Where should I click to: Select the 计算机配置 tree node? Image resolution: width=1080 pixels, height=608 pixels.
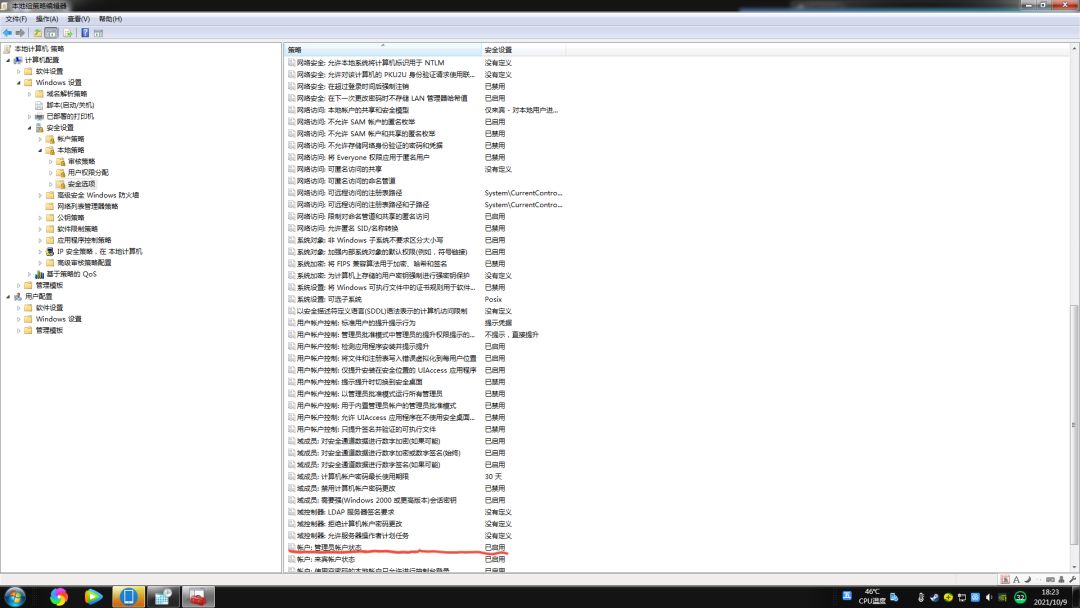(x=42, y=60)
